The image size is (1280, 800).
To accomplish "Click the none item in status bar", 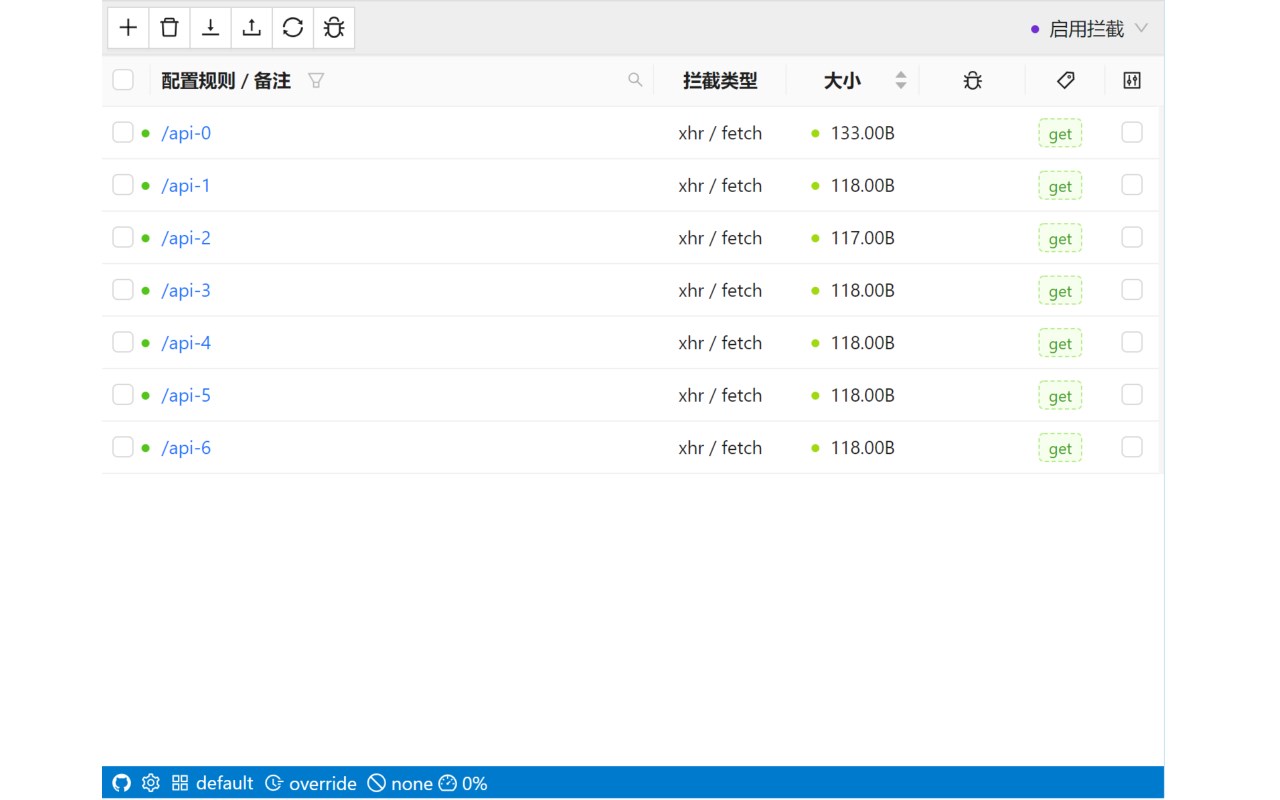I will (400, 783).
